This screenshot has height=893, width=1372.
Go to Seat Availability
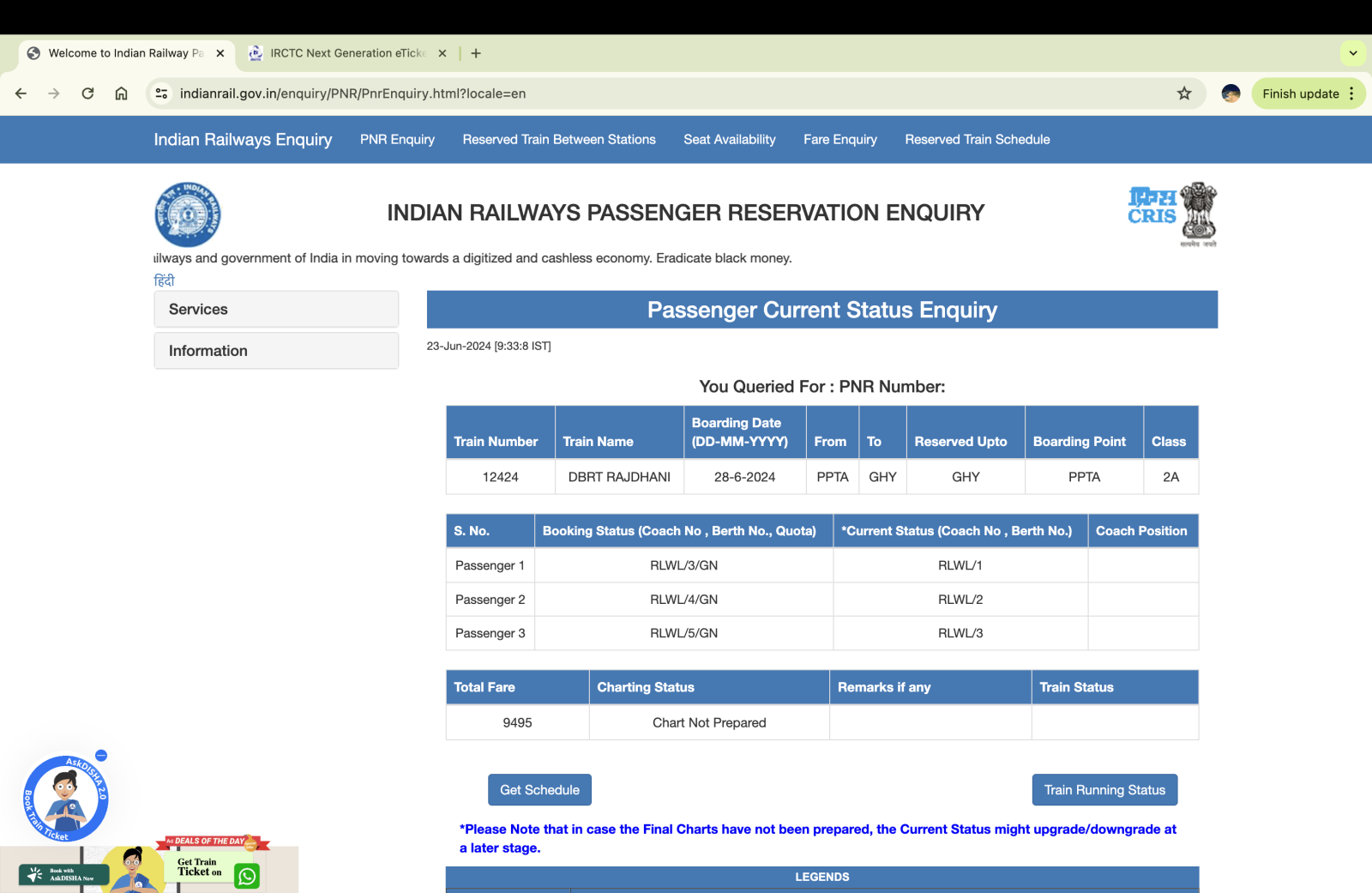coord(730,140)
